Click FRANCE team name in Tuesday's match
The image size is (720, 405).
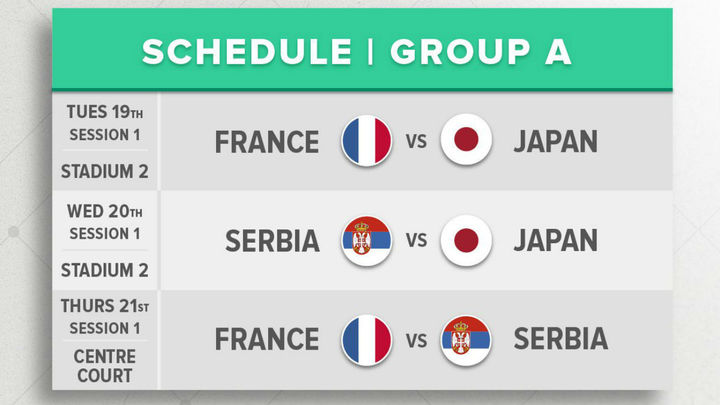[267, 142]
